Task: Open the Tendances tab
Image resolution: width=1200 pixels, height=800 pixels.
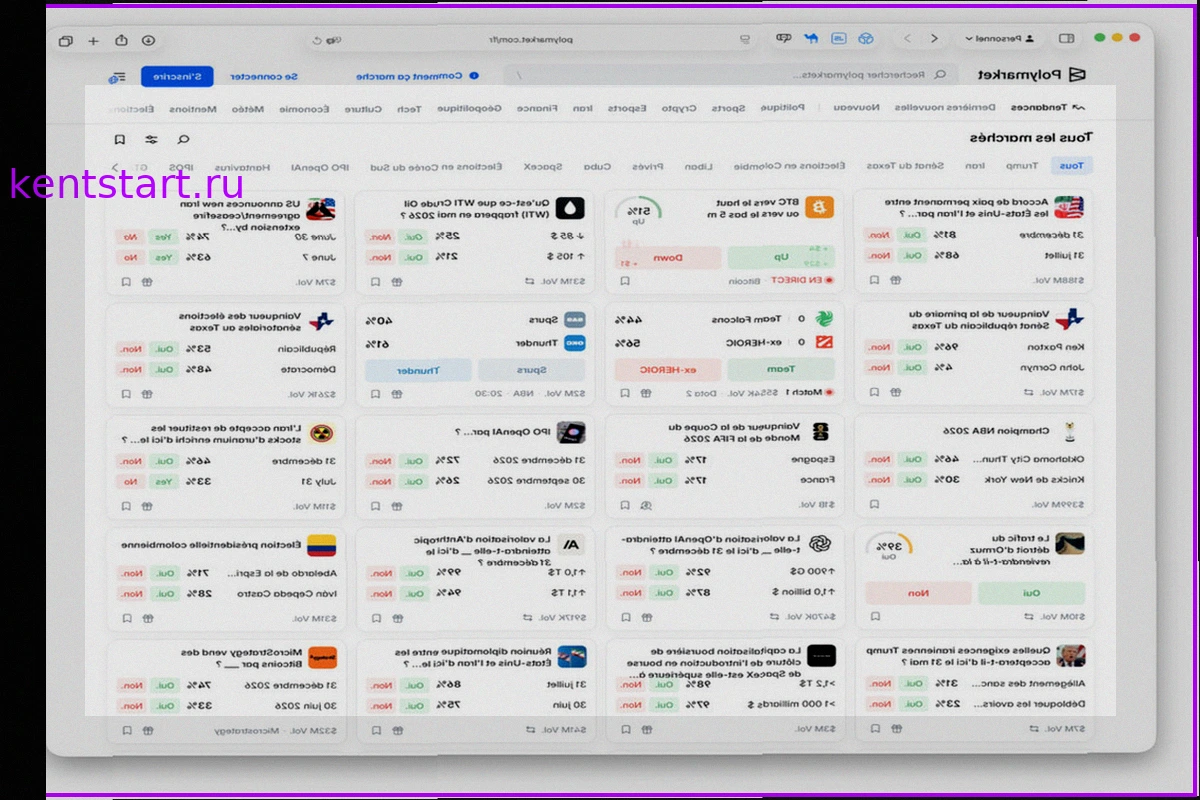Action: (1048, 108)
